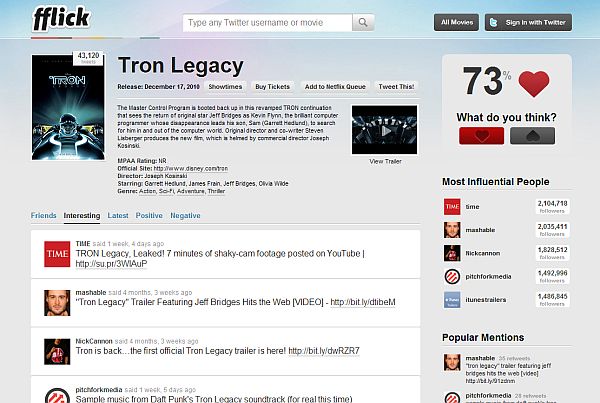Click Add to Netflix Queue
Image resolution: width=600 pixels, height=403 pixels.
[x=335, y=87]
